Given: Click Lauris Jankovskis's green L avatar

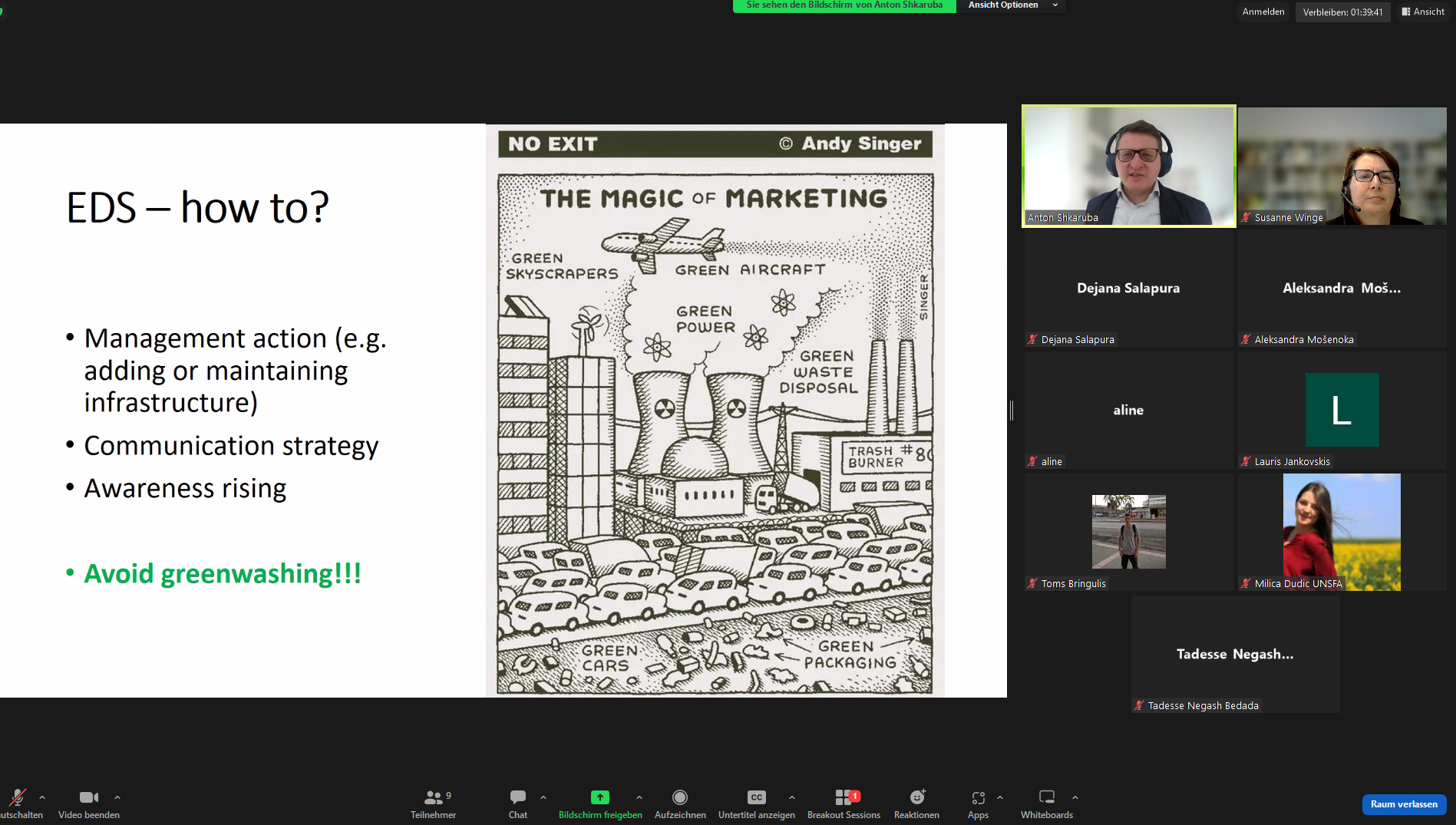Looking at the screenshot, I should pyautogui.click(x=1342, y=410).
